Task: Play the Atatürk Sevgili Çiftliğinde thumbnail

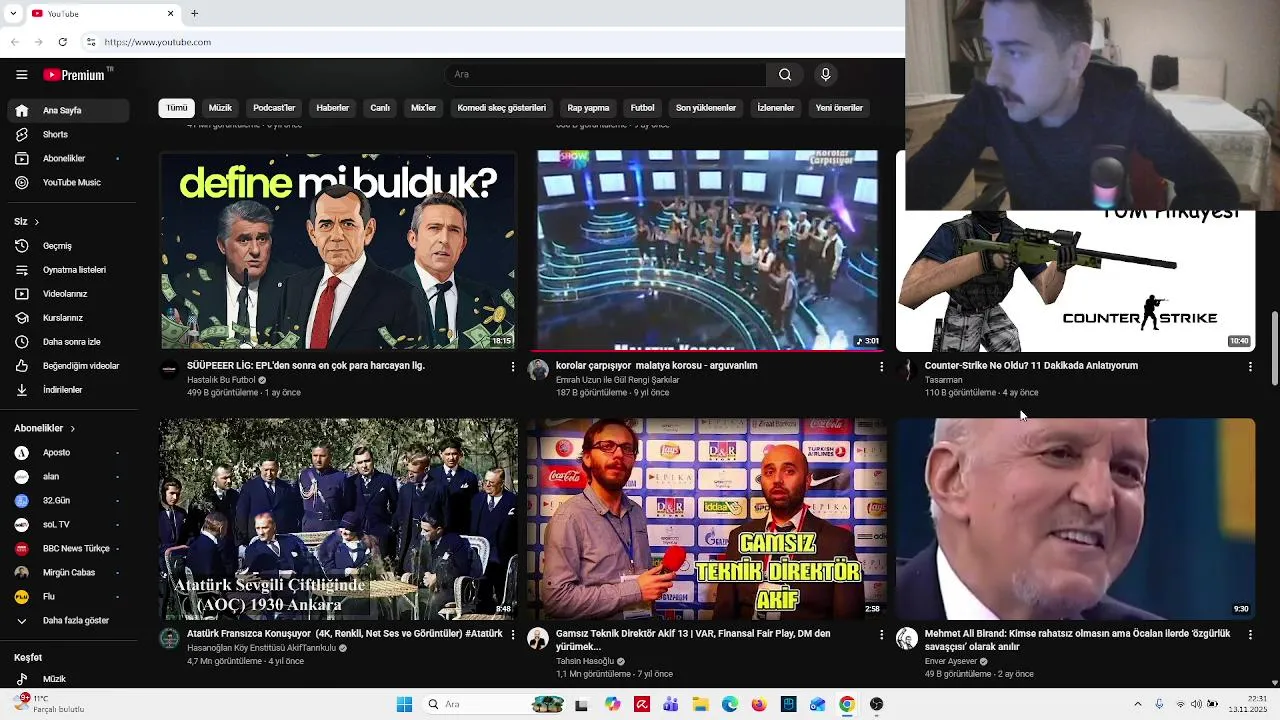Action: [x=338, y=518]
